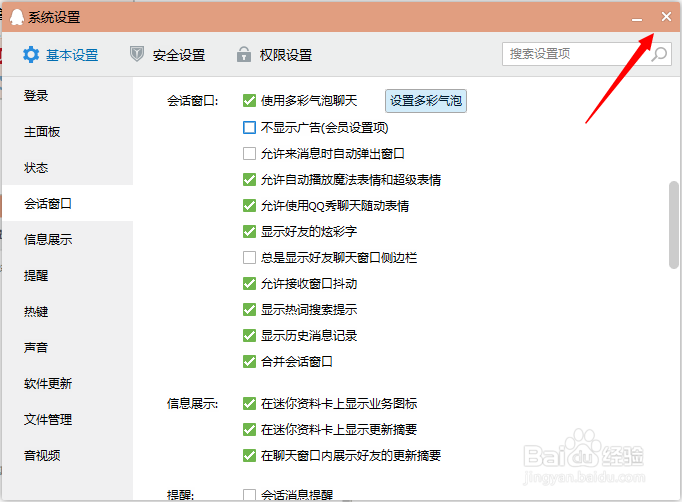Open the 基本设置 tab
Screen dimensions: 682x502
coord(61,55)
